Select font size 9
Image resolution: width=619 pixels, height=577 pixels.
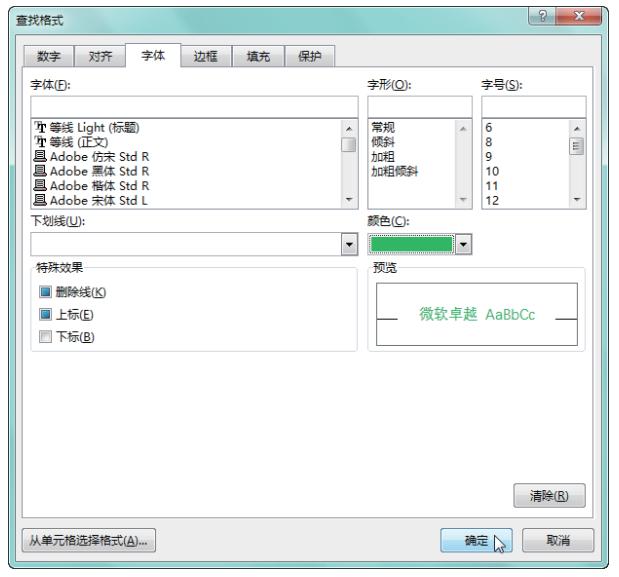point(489,157)
